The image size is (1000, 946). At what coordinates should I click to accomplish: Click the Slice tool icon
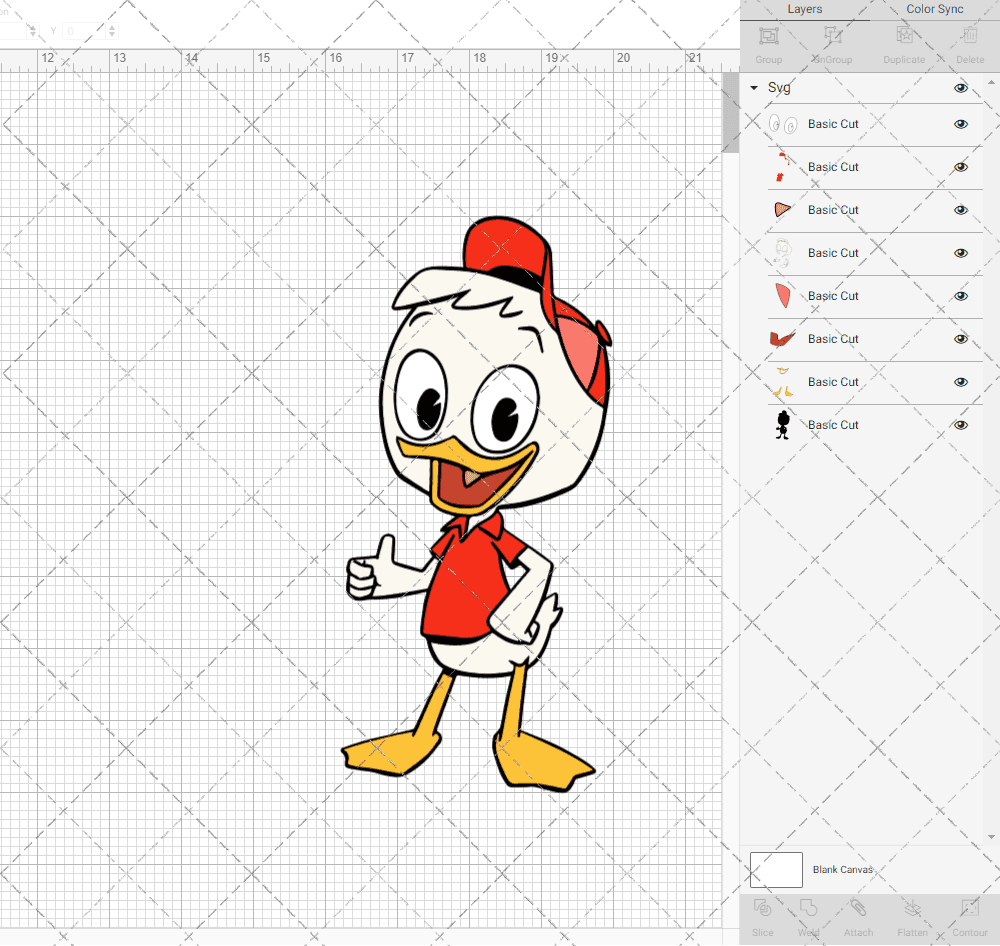(763, 908)
